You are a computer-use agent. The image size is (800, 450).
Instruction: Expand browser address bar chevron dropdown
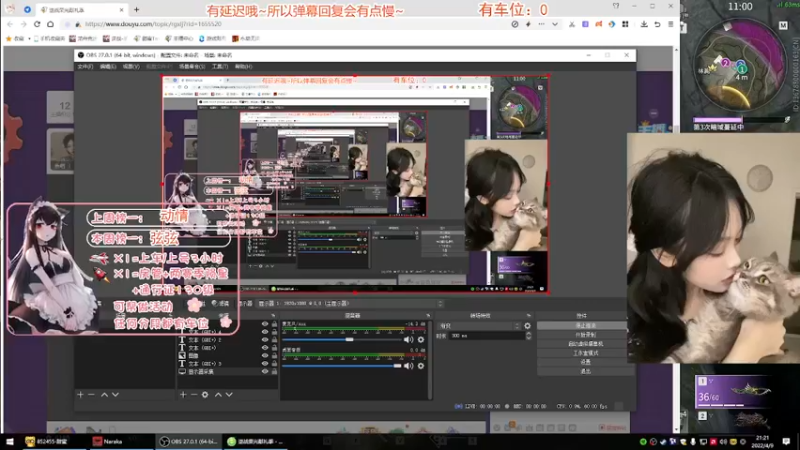point(555,24)
